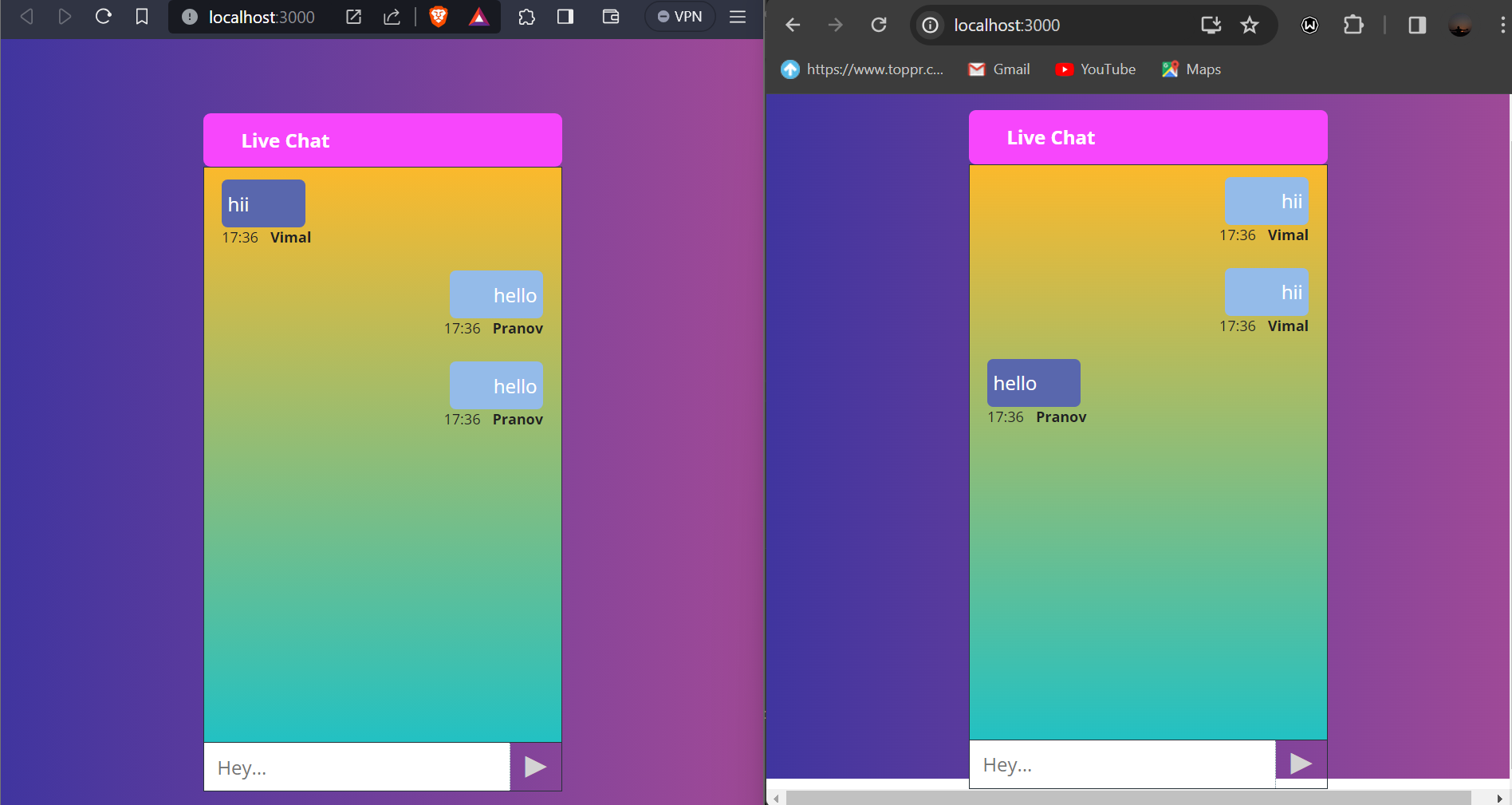Click the Brave Shields lion icon
The height and width of the screenshot is (805, 1512).
(438, 17)
